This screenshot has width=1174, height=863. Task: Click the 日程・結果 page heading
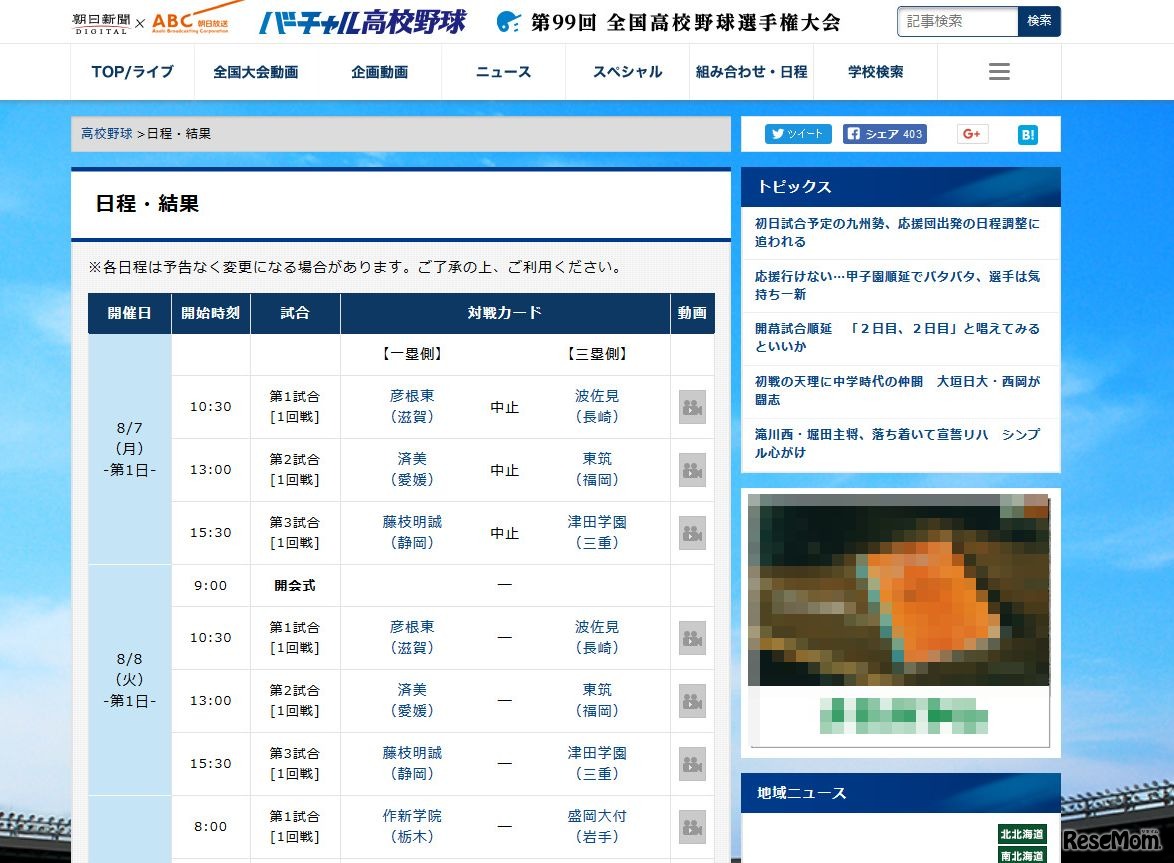(147, 204)
